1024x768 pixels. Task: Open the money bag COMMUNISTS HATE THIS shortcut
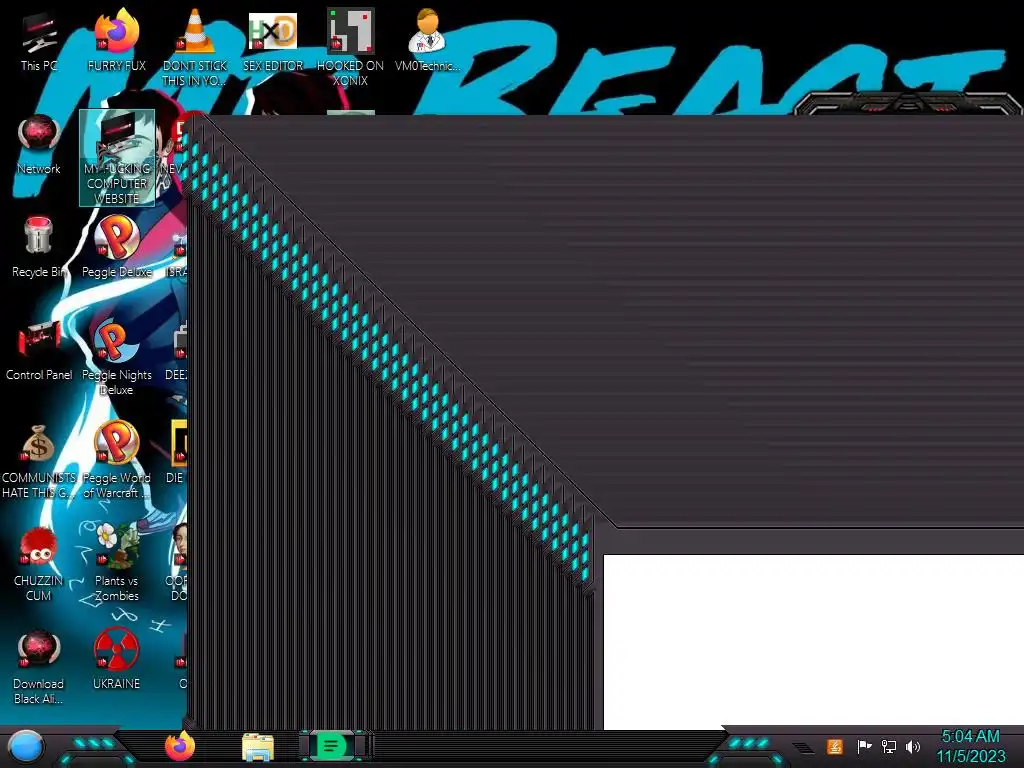[39, 461]
